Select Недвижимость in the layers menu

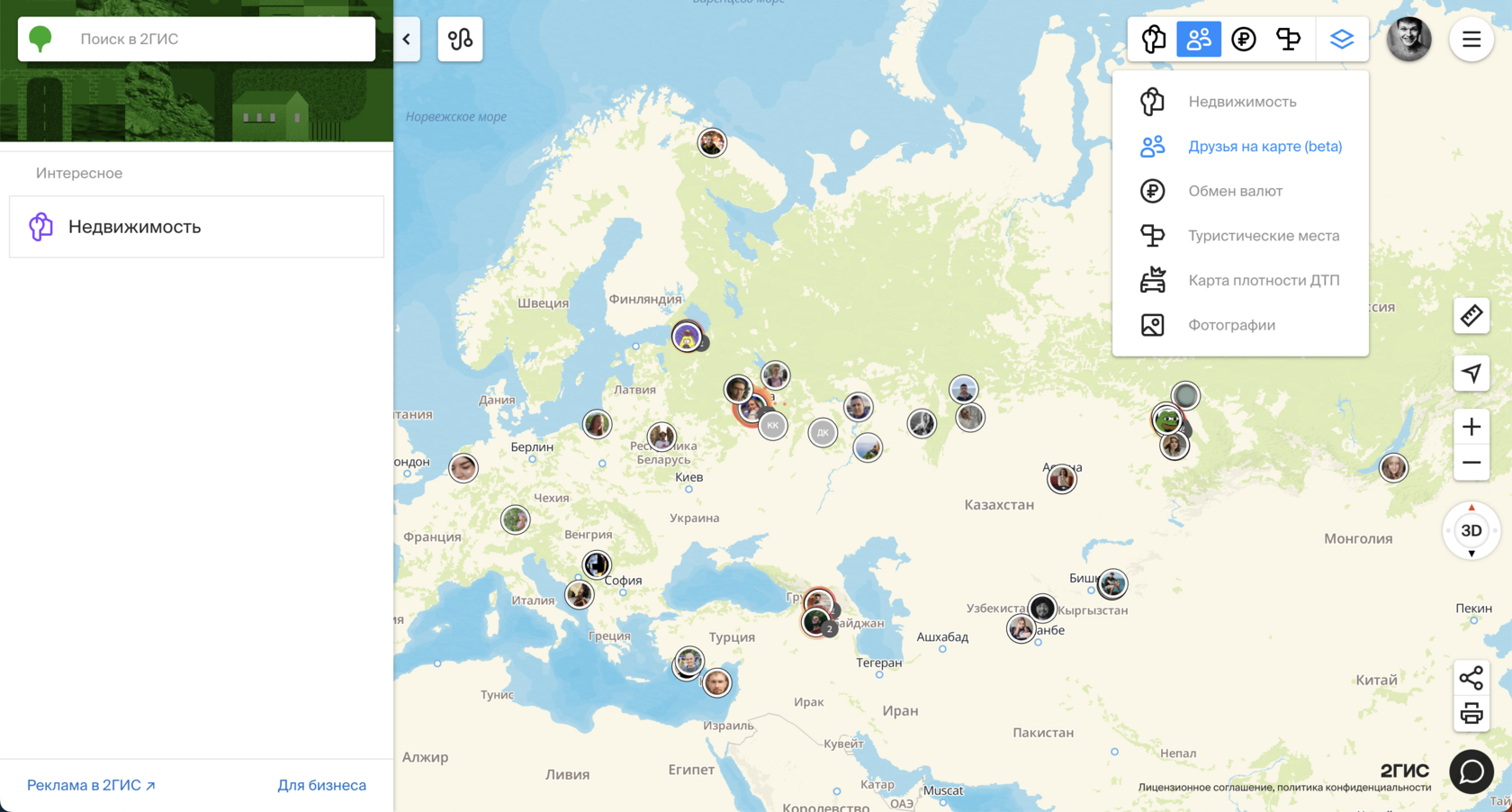pyautogui.click(x=1240, y=102)
